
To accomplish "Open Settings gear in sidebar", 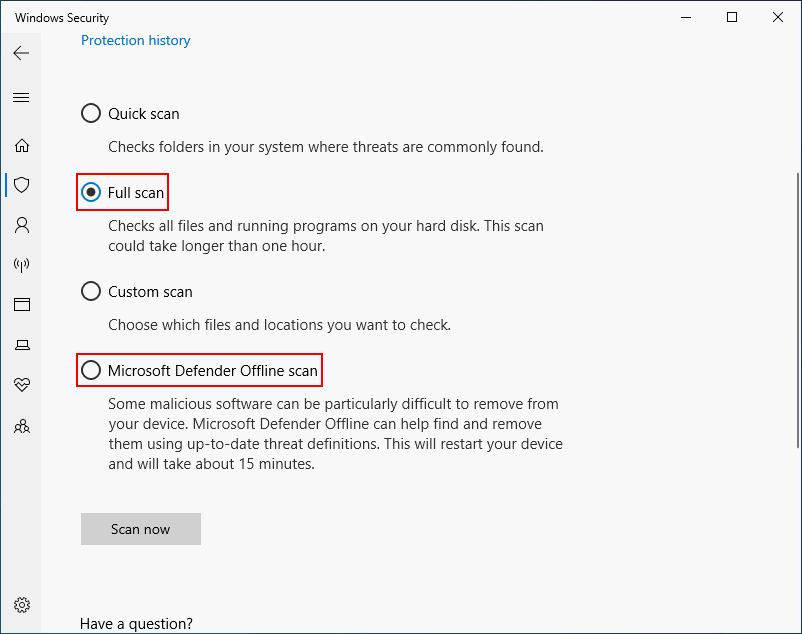I will [21, 605].
